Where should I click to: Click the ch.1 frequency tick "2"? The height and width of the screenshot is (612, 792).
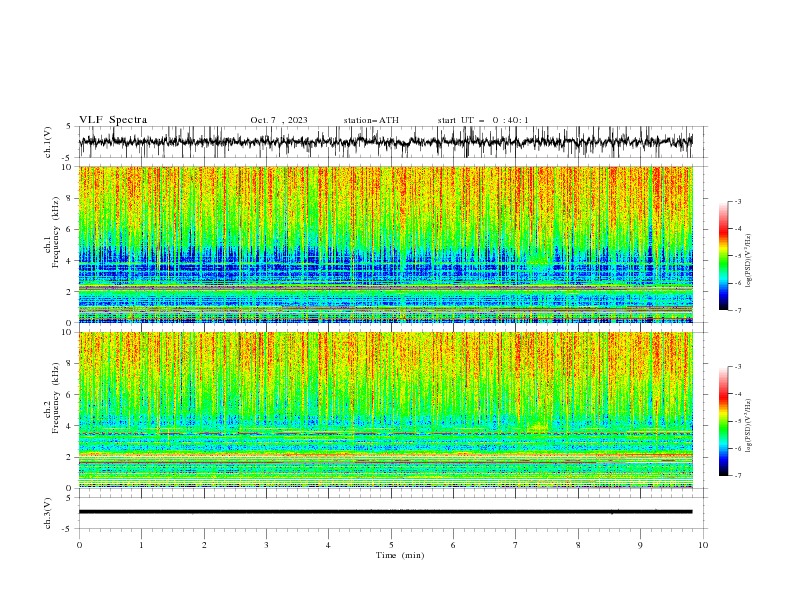pos(70,292)
